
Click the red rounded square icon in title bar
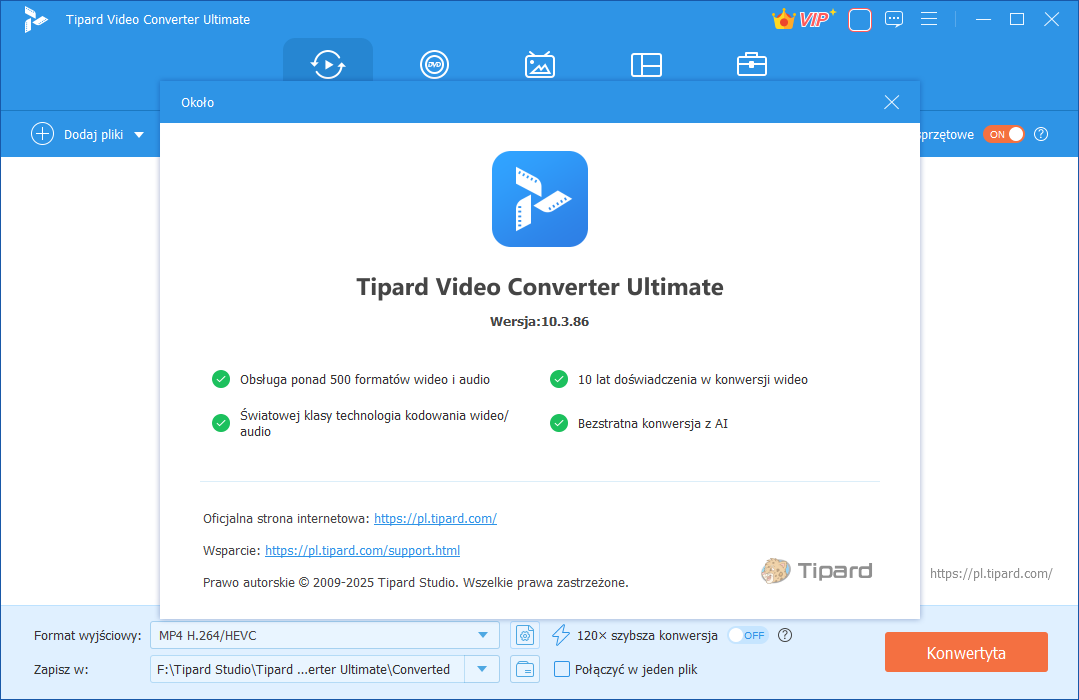pyautogui.click(x=859, y=19)
